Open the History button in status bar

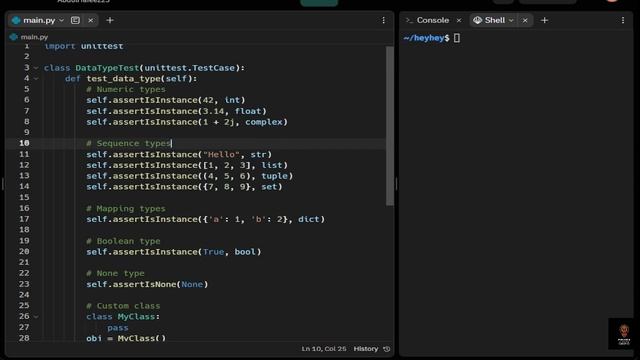coord(366,349)
